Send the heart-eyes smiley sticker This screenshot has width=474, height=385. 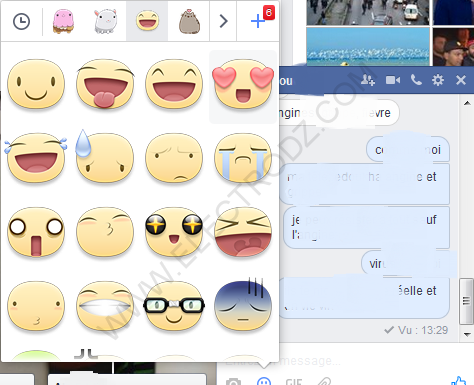coord(243,85)
